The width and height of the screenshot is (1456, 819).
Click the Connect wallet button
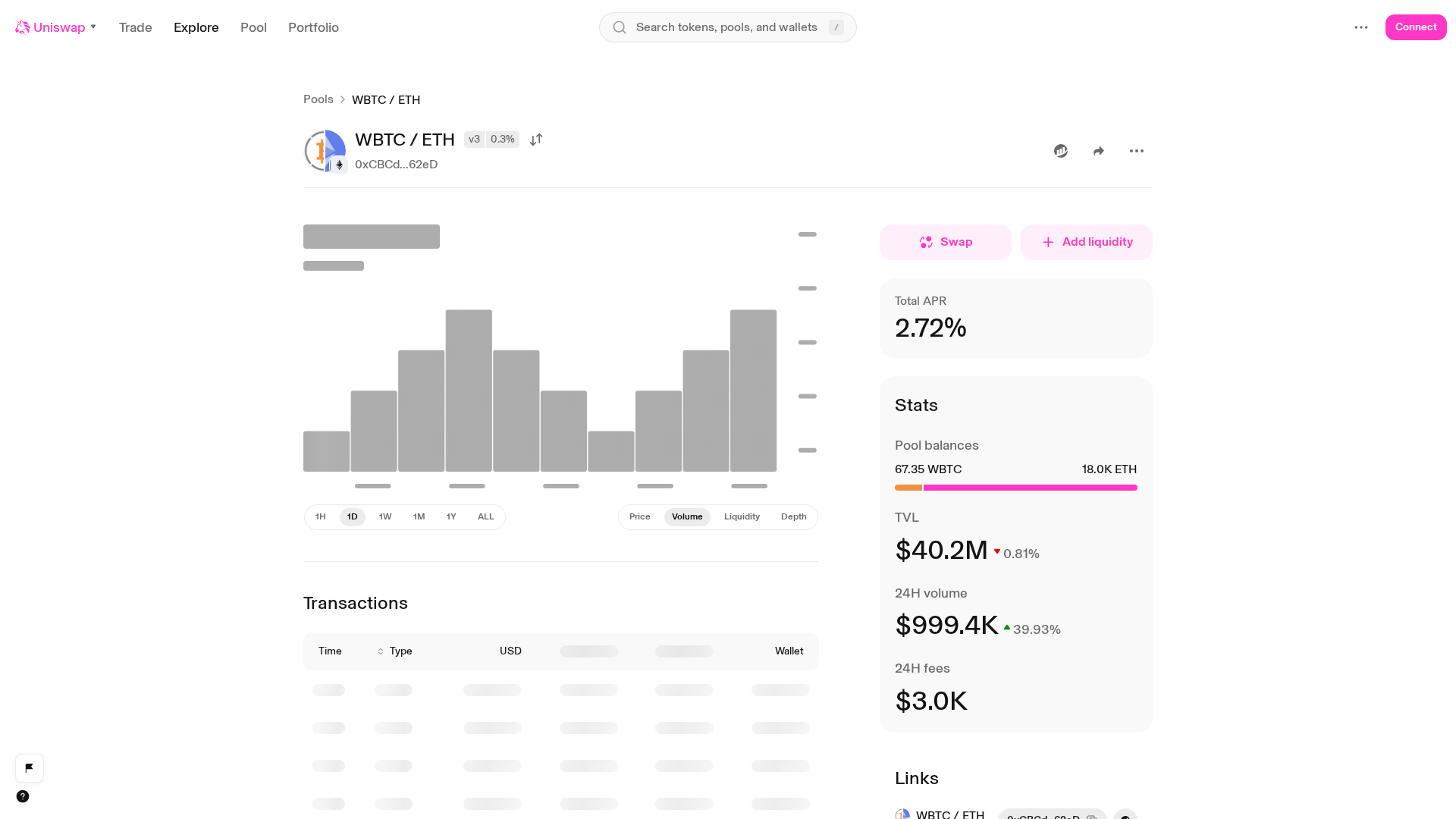[x=1416, y=27]
